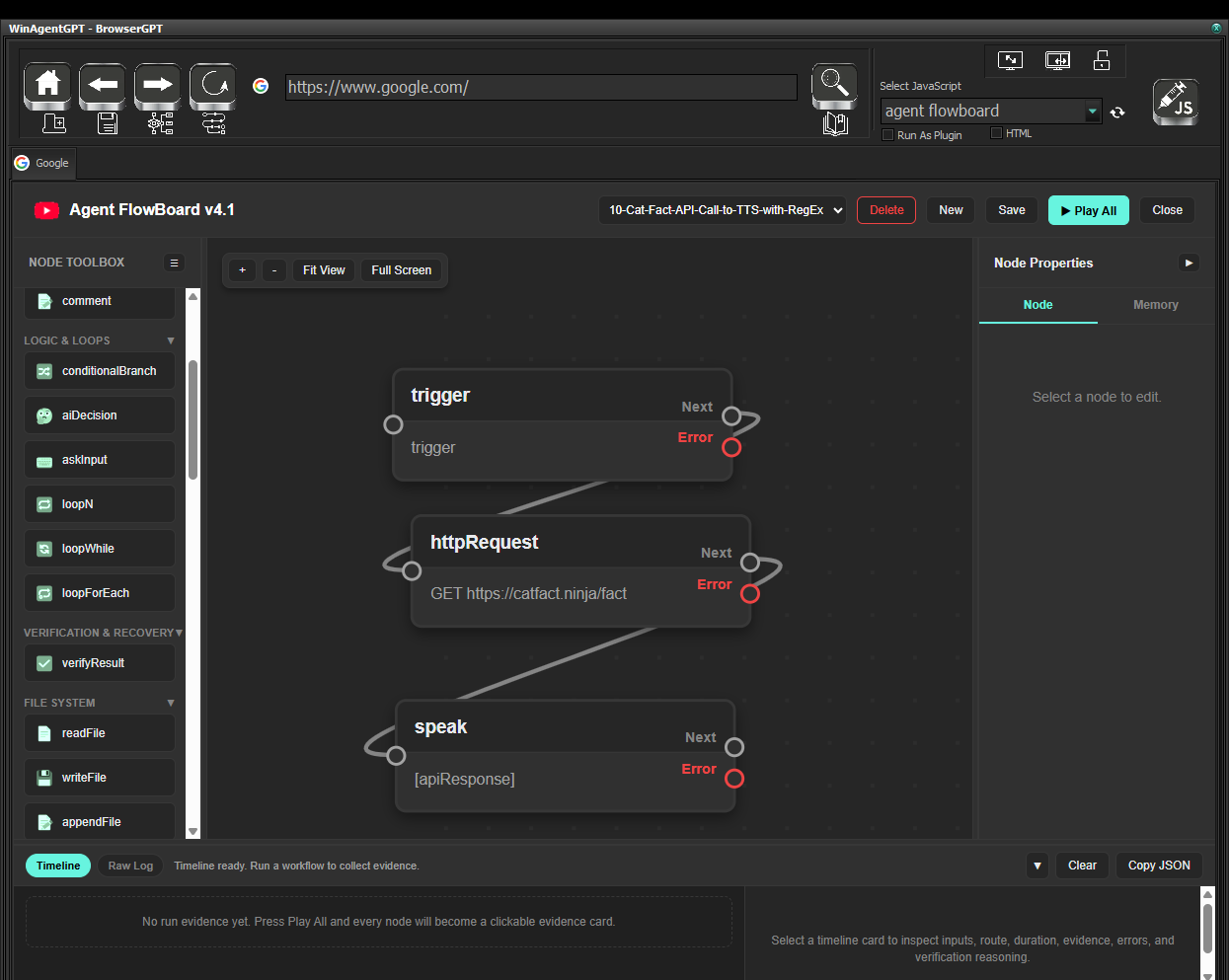1229x980 pixels.
Task: Select the Google browser tab
Action: click(42, 163)
